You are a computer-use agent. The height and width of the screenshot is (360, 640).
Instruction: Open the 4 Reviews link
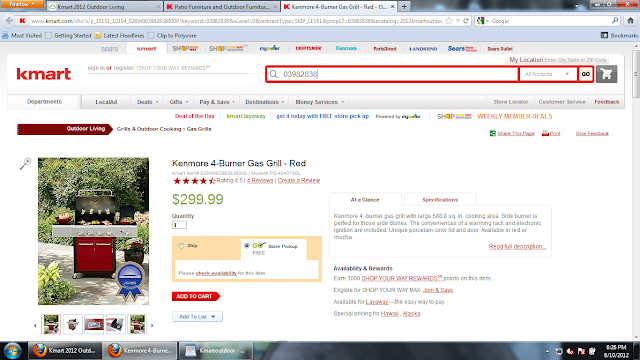click(x=260, y=180)
